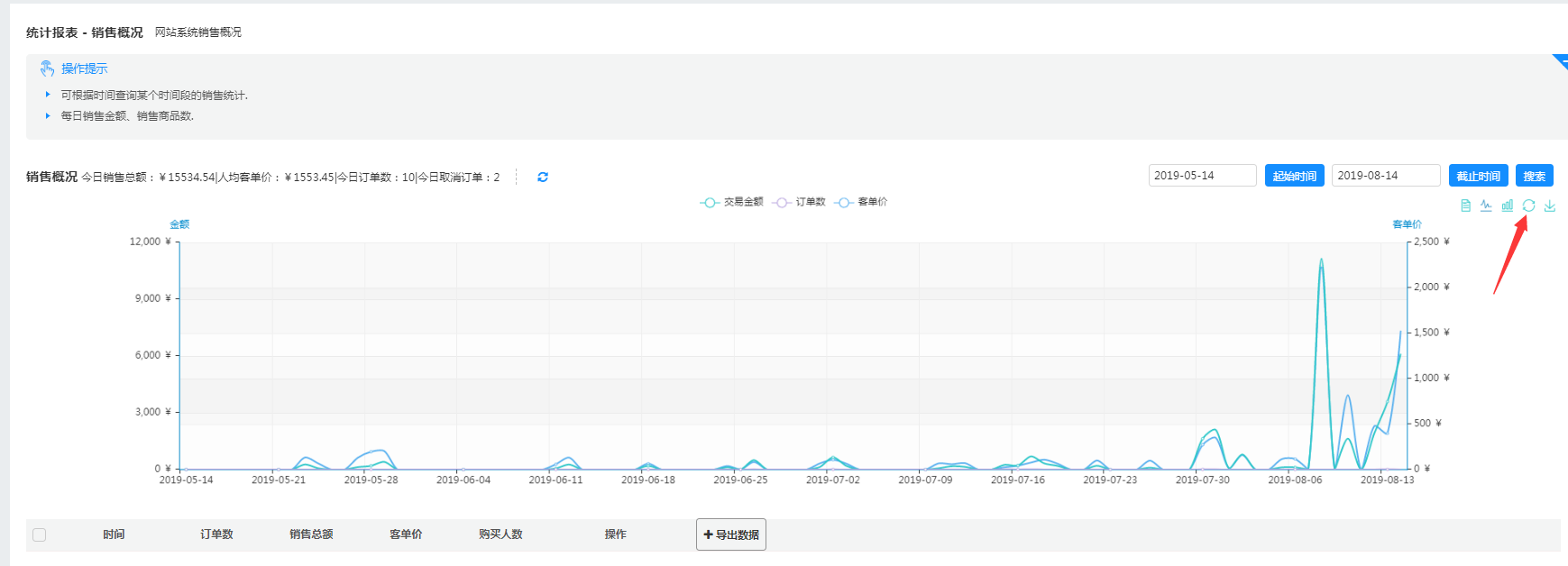Toggle 订单数 series in chart legend
The height and width of the screenshot is (566, 1568).
(800, 202)
